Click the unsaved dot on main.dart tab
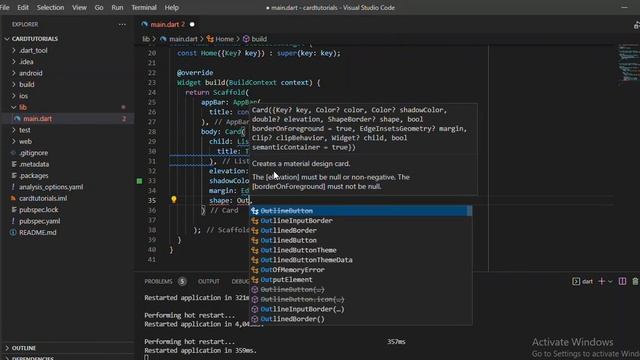This screenshot has height=360, width=640. pyautogui.click(x=192, y=24)
